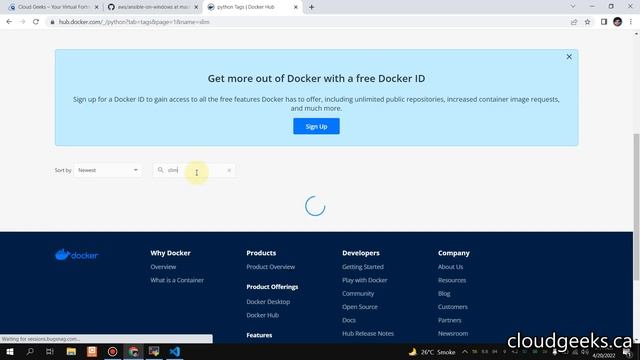Close the python Tags Docker Hub tab
The height and width of the screenshot is (360, 640).
(x=296, y=7)
